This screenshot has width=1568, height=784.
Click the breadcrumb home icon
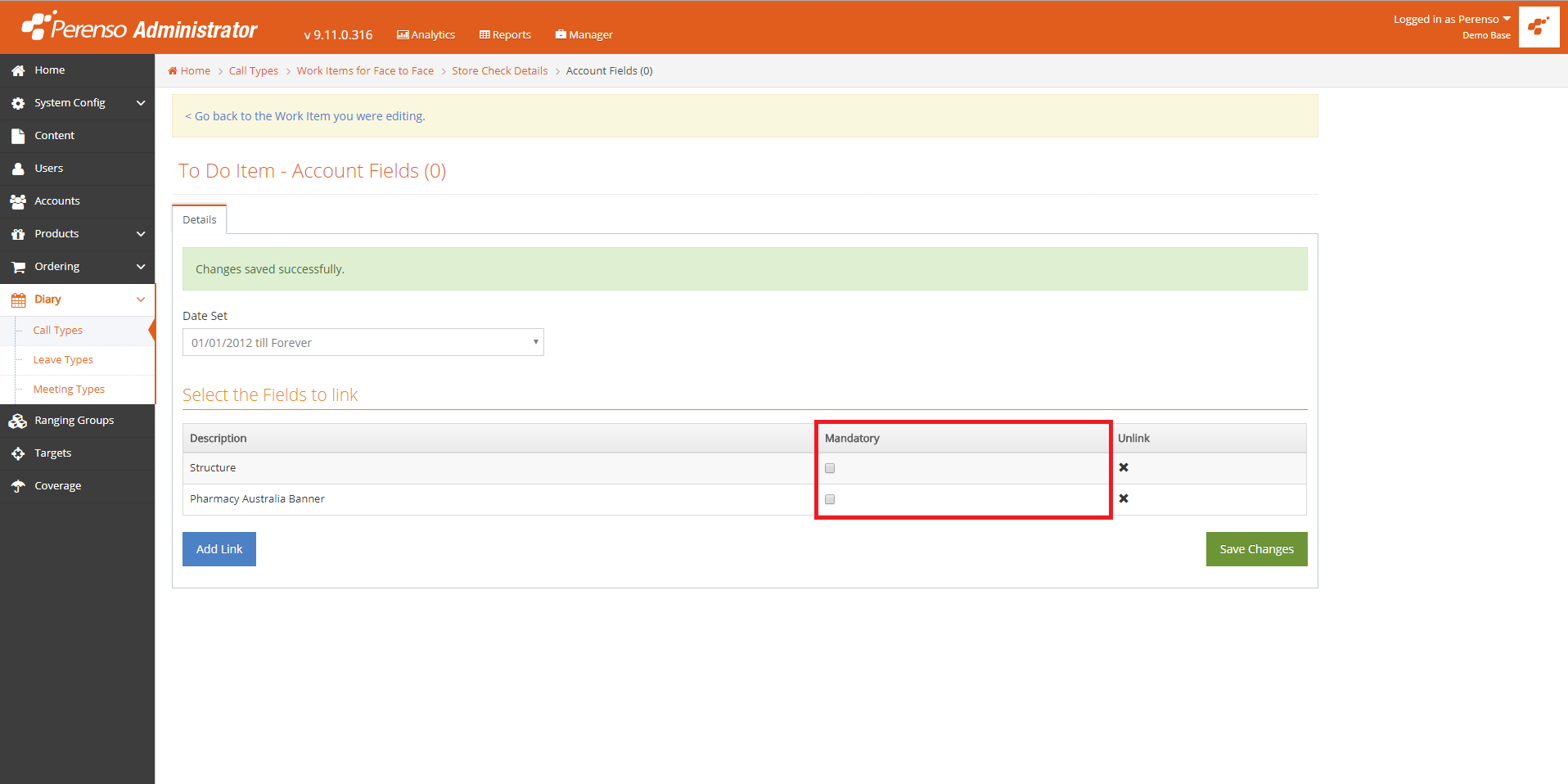173,70
